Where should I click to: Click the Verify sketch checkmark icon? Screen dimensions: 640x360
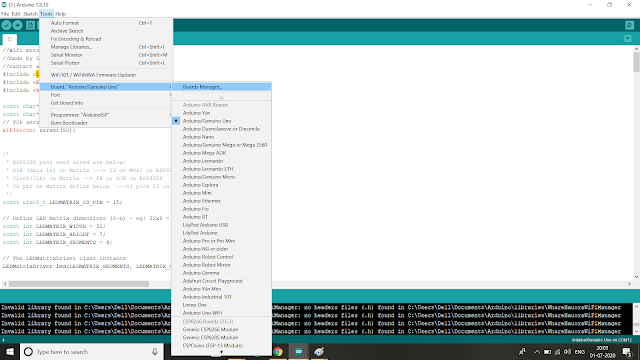(x=6, y=25)
